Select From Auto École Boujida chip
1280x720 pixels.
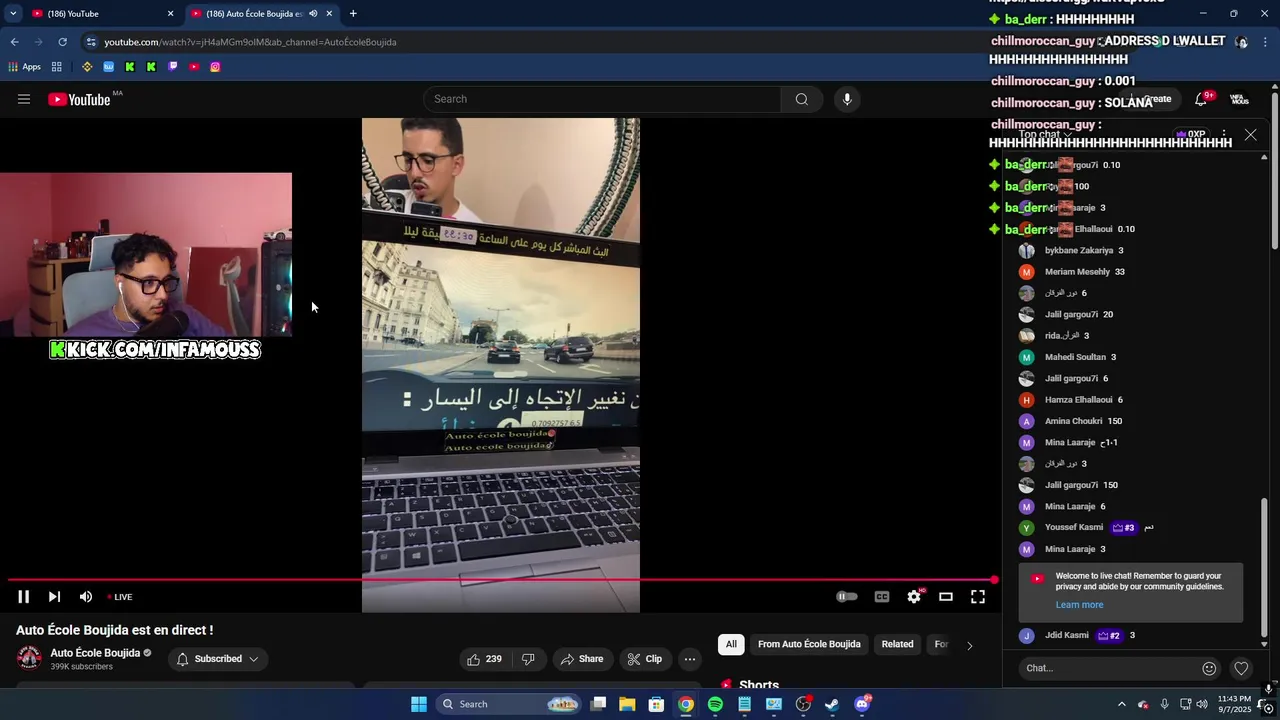pyautogui.click(x=809, y=644)
